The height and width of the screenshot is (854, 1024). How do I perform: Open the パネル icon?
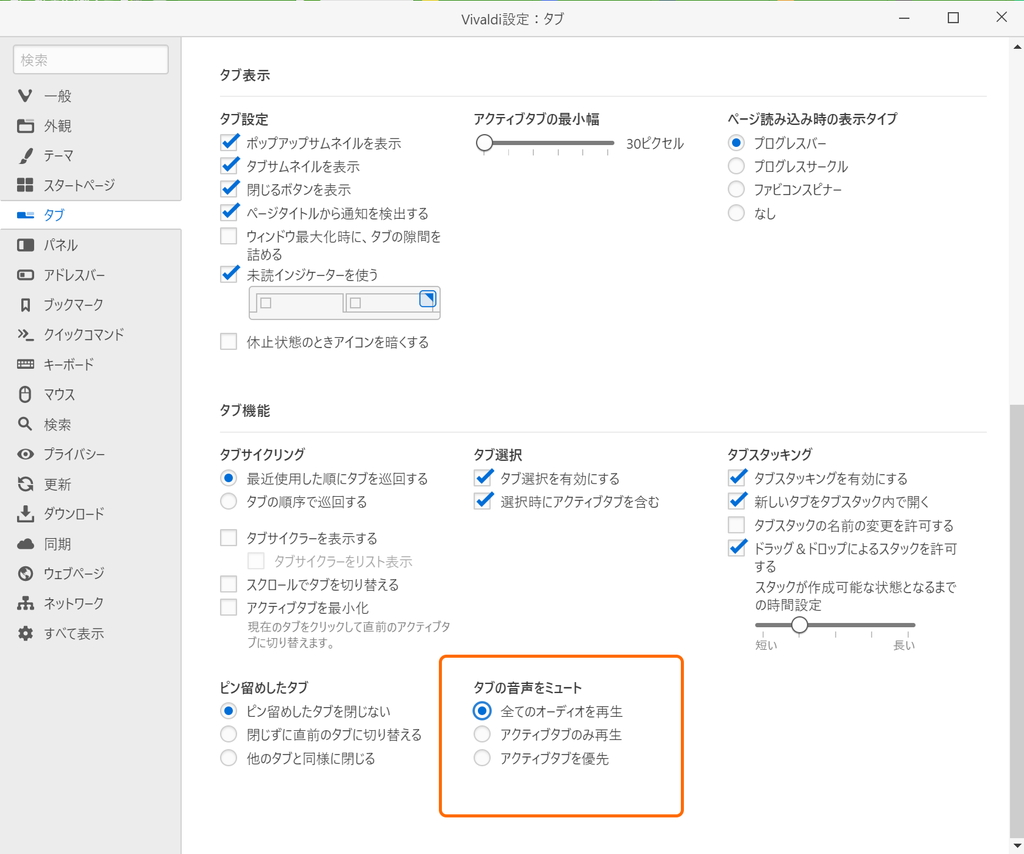point(25,245)
